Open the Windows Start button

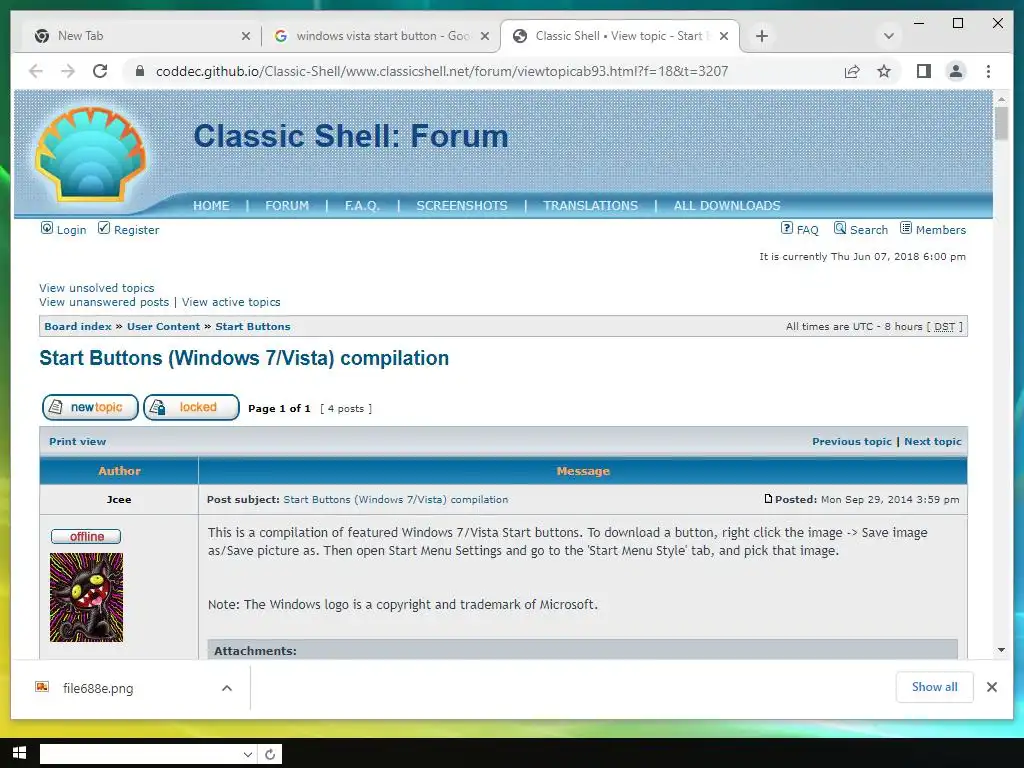point(19,753)
